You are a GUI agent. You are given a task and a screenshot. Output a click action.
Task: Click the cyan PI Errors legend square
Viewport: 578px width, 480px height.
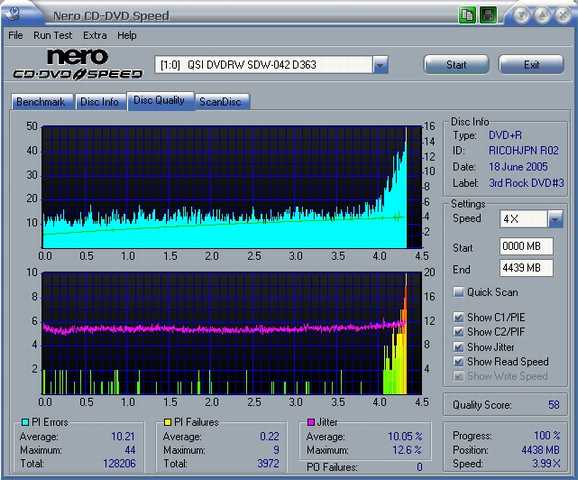click(25, 422)
